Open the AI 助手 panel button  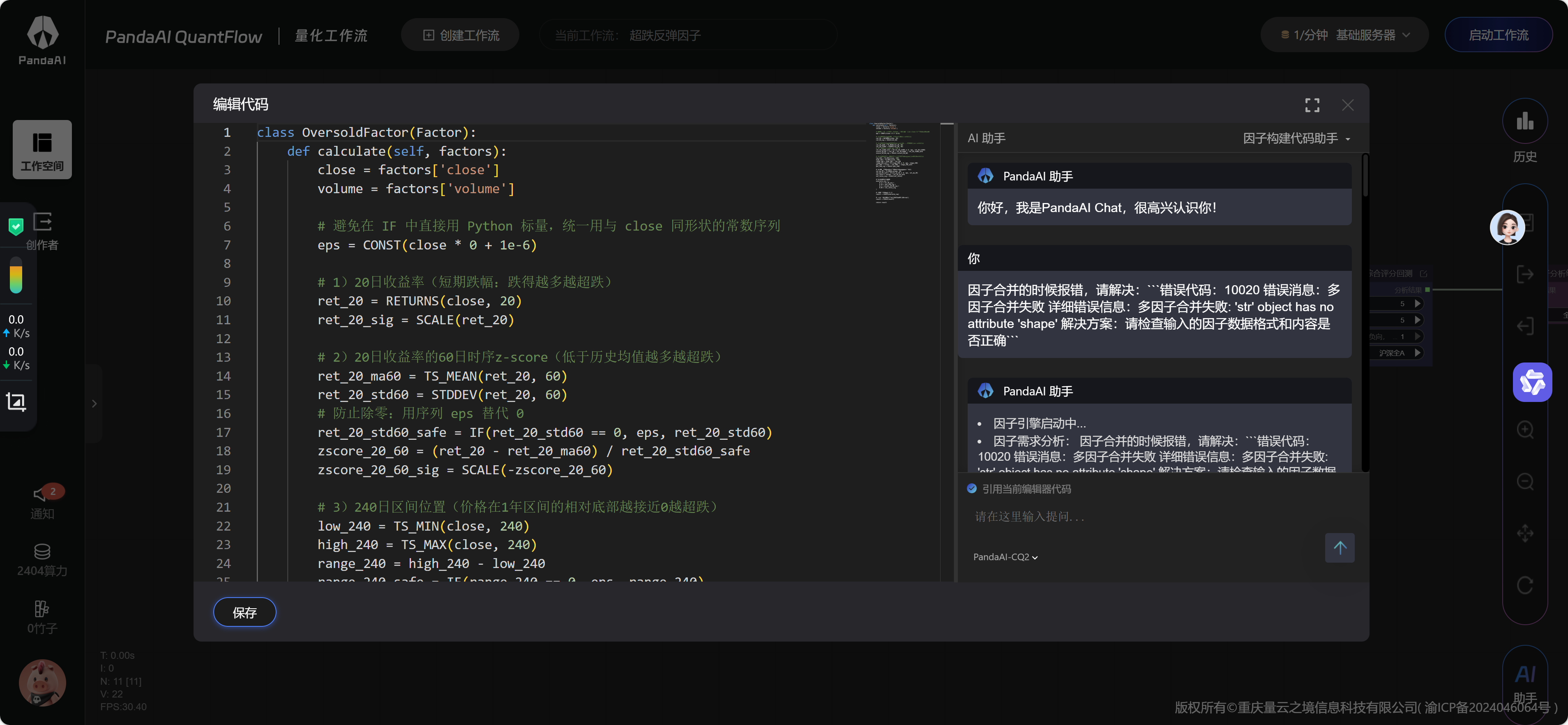click(x=1525, y=684)
